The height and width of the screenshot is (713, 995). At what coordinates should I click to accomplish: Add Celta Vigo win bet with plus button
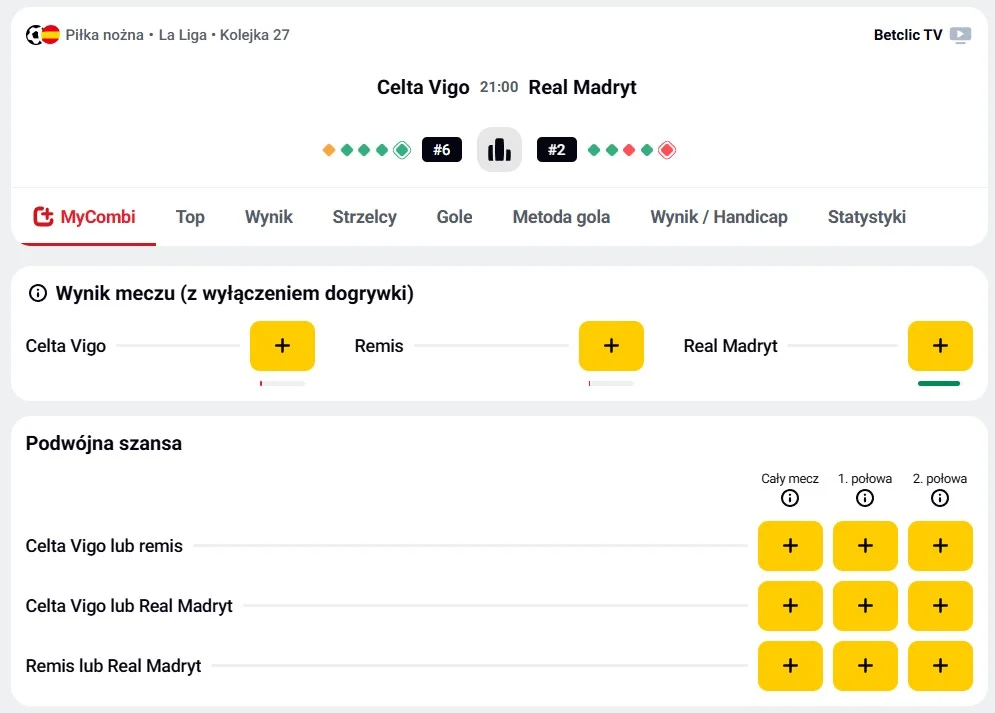point(281,345)
